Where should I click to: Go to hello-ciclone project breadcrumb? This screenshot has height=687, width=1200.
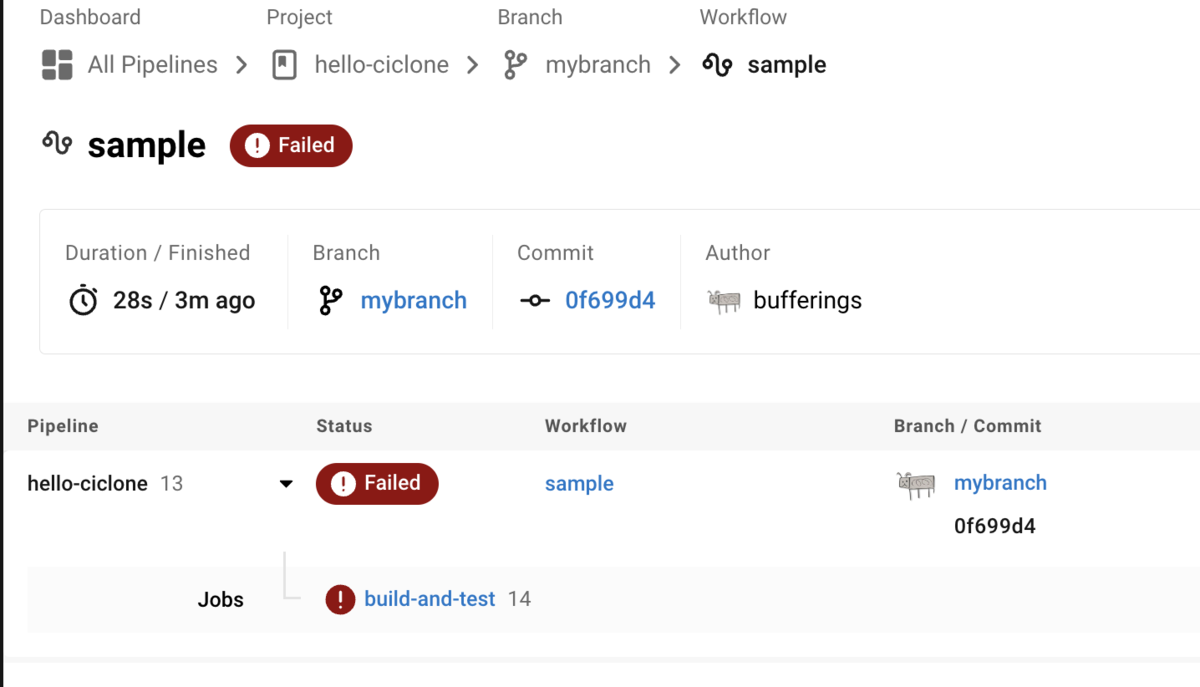click(381, 65)
